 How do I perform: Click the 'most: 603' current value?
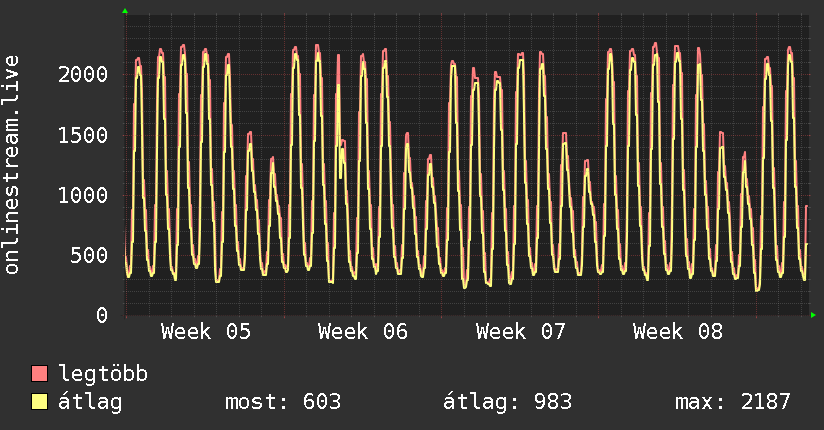(285, 402)
